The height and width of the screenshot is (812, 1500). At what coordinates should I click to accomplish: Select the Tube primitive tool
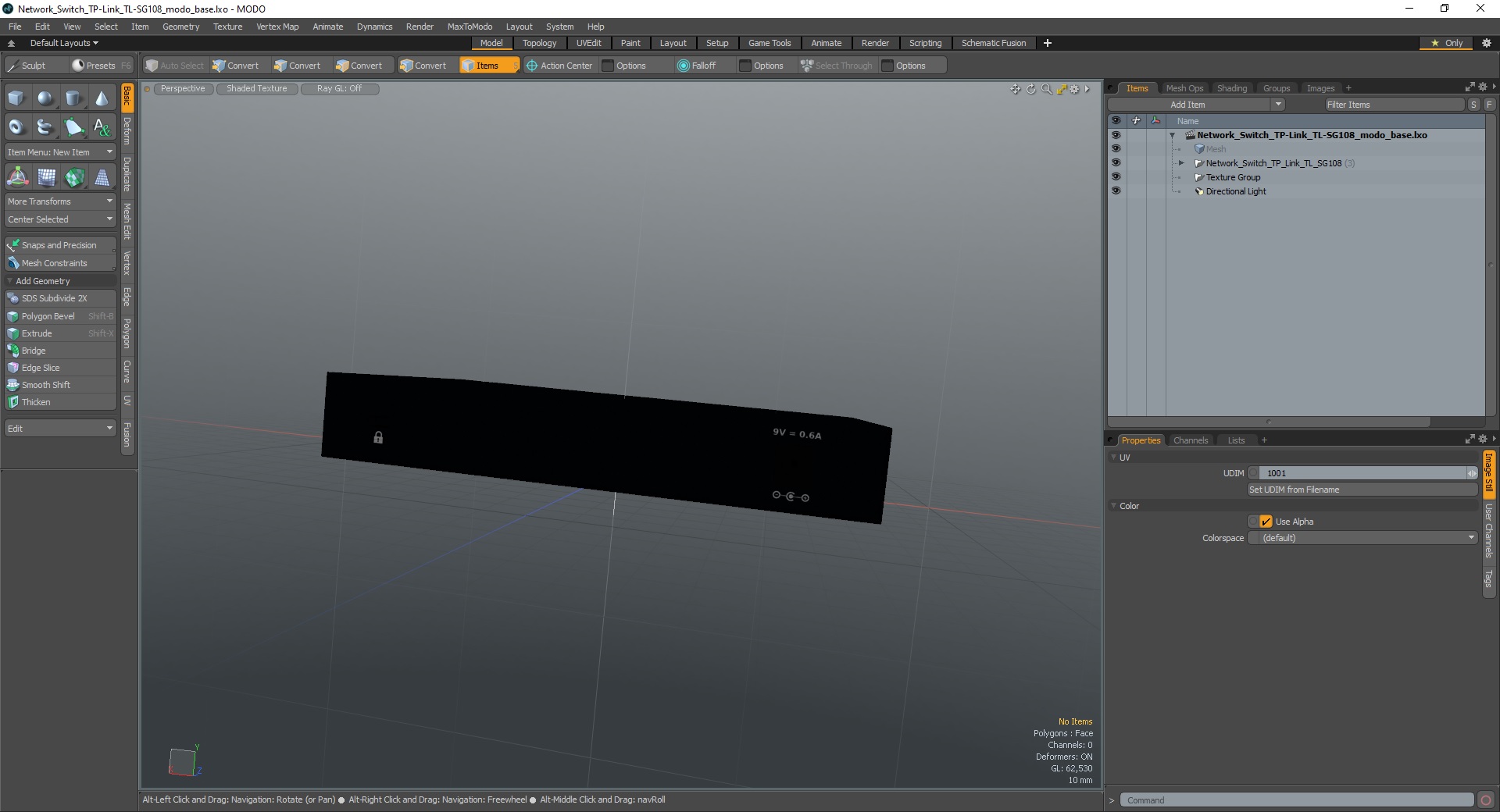pyautogui.click(x=45, y=126)
